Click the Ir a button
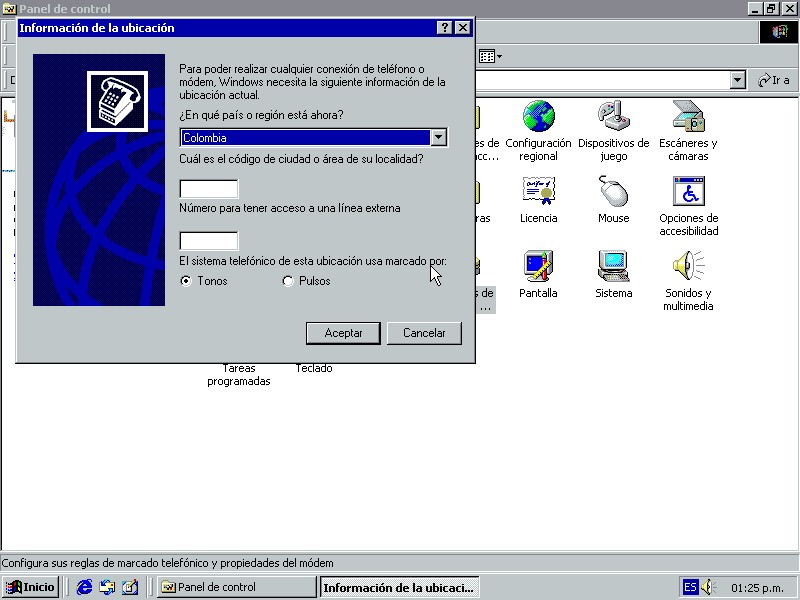Image resolution: width=800 pixels, height=600 pixels. point(773,80)
